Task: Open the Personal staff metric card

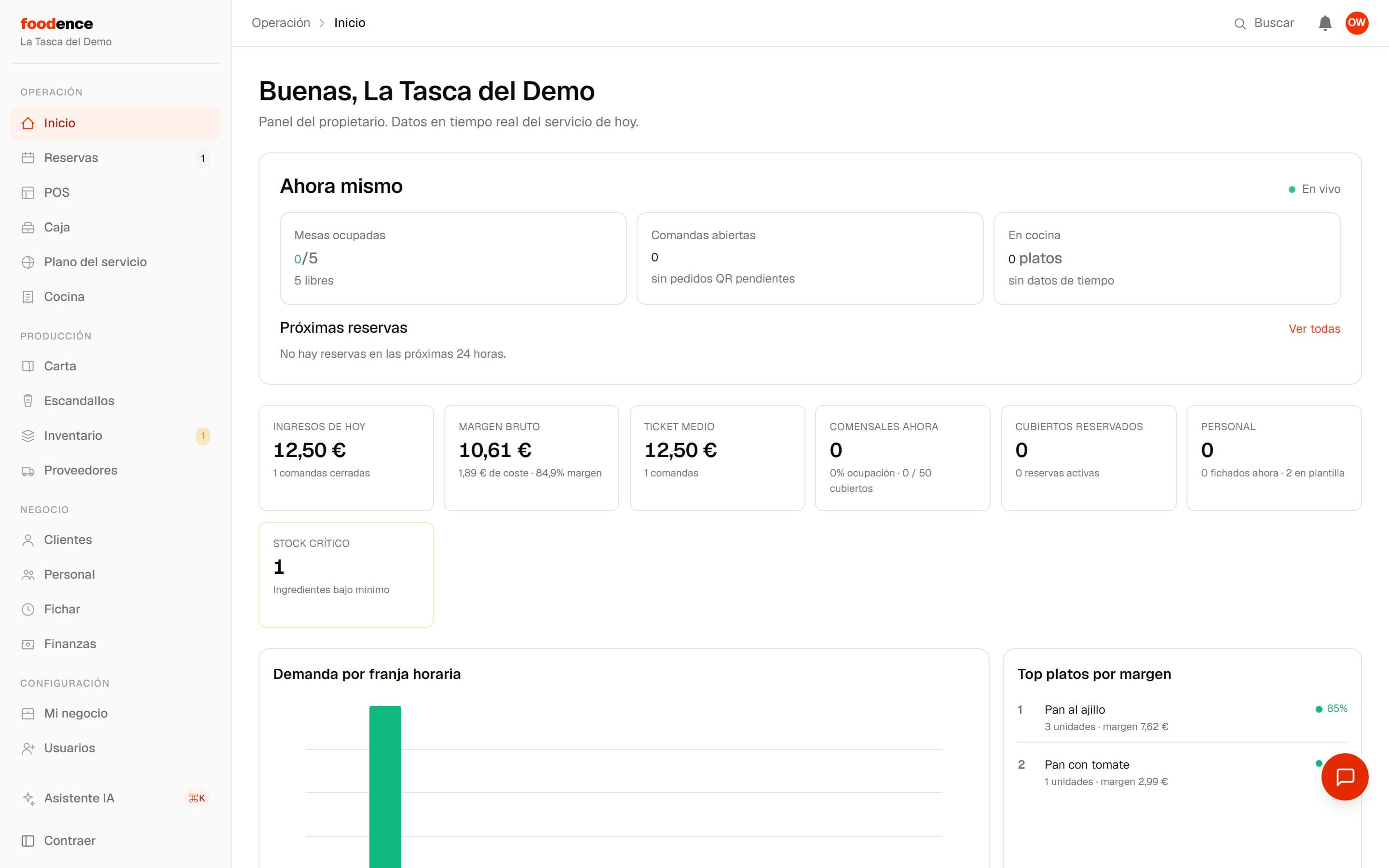Action: point(1274,458)
